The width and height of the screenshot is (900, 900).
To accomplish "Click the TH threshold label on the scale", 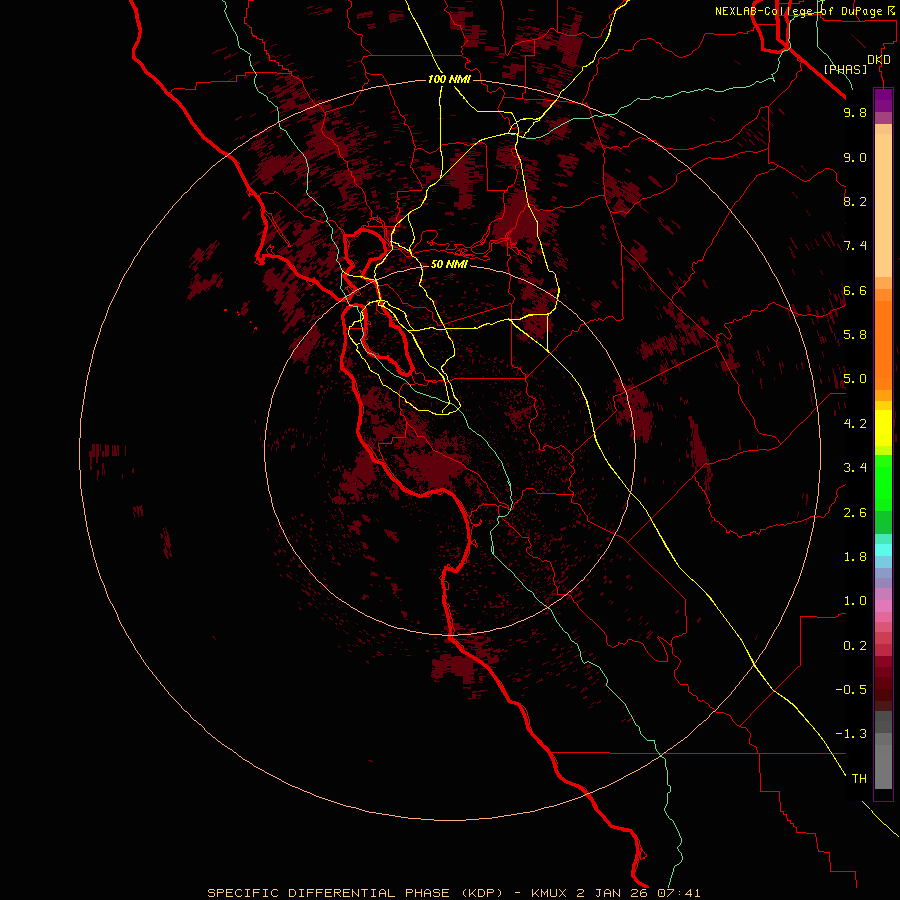I will 859,779.
